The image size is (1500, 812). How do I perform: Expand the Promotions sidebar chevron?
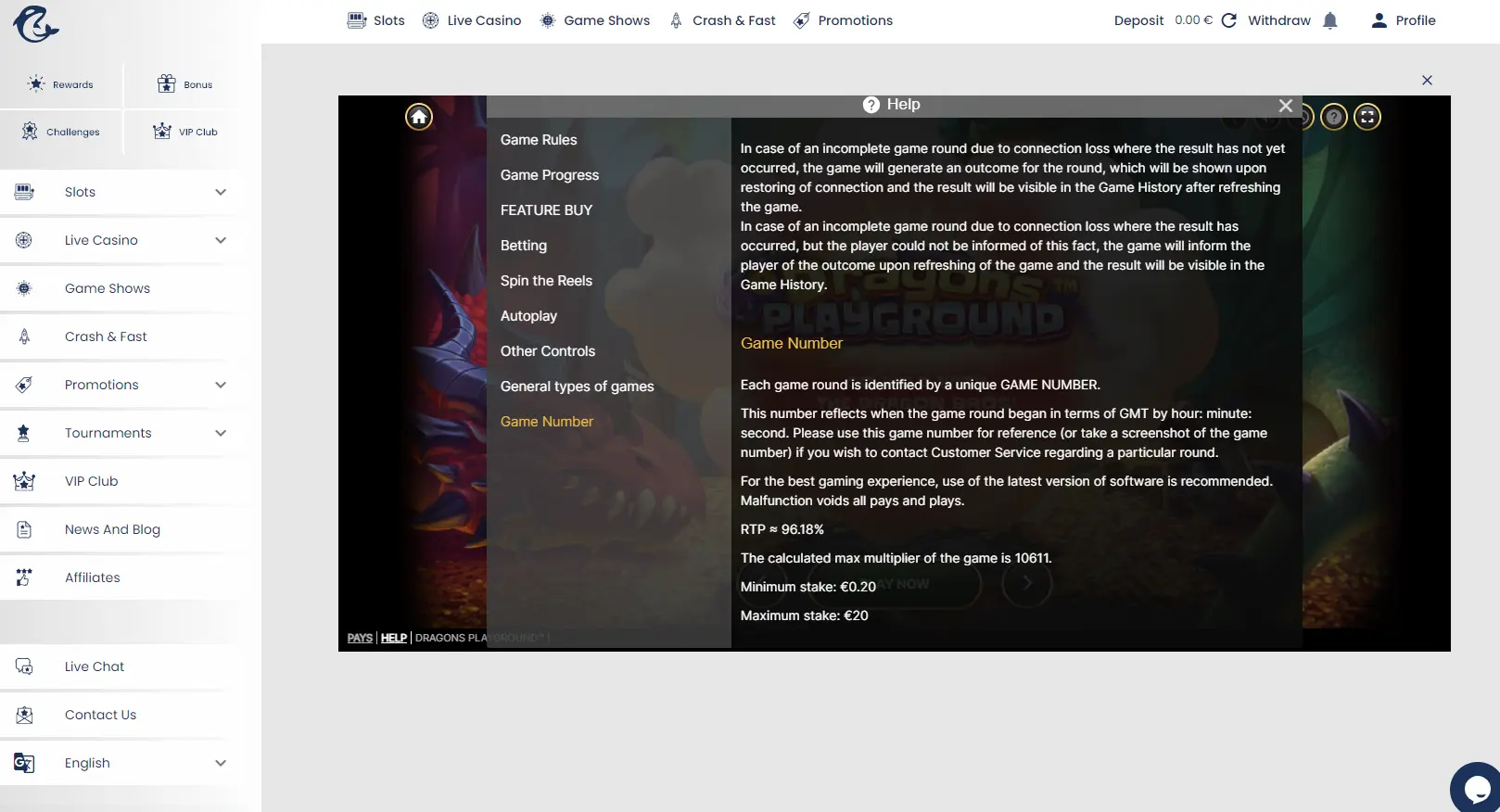pyautogui.click(x=221, y=385)
